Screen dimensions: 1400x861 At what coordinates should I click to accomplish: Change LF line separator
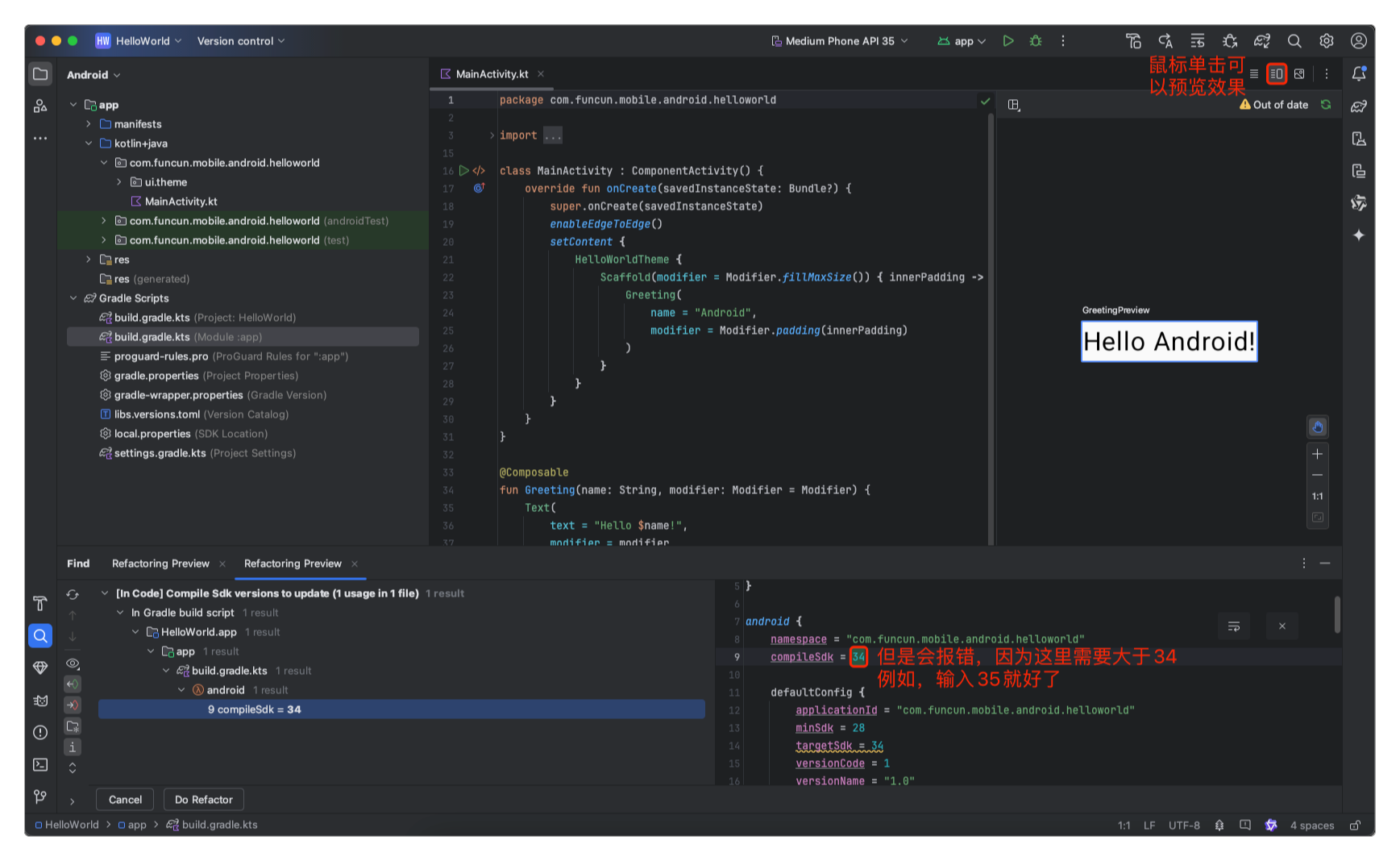point(1149,826)
